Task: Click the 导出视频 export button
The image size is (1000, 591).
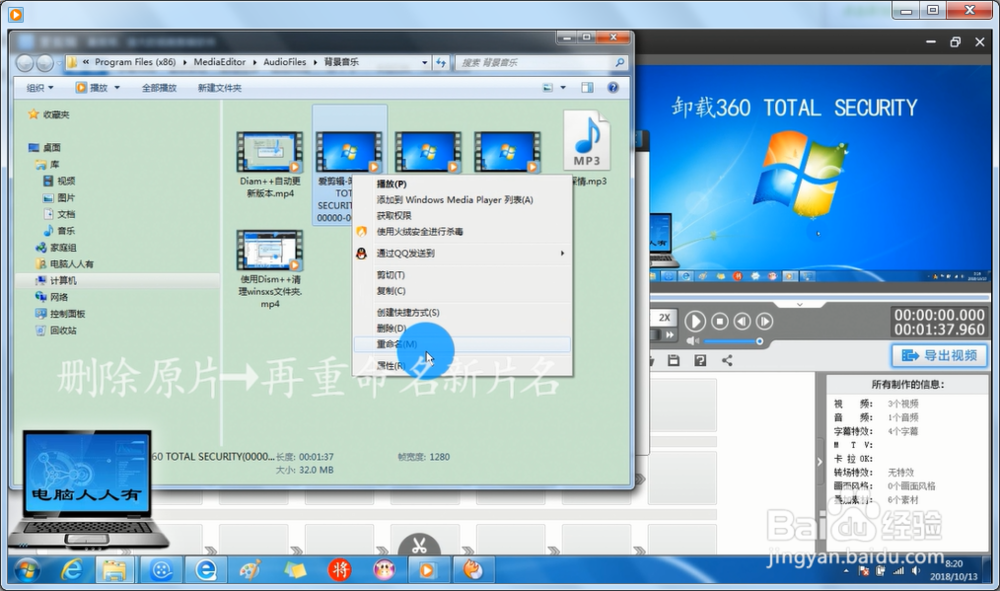Action: [939, 355]
